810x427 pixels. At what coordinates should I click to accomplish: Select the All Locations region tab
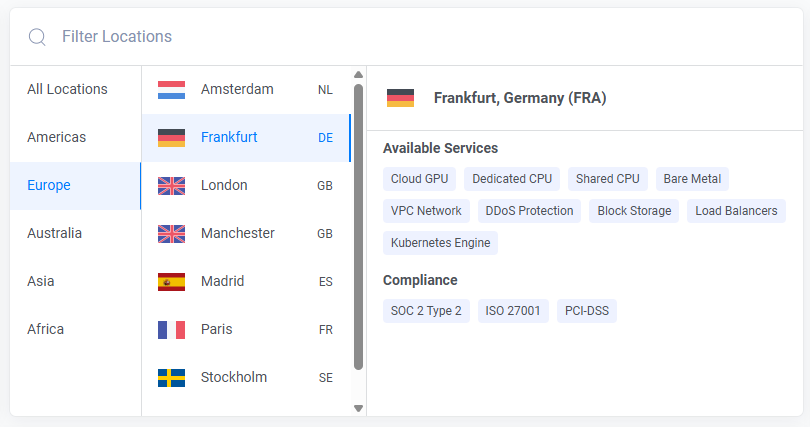(68, 89)
